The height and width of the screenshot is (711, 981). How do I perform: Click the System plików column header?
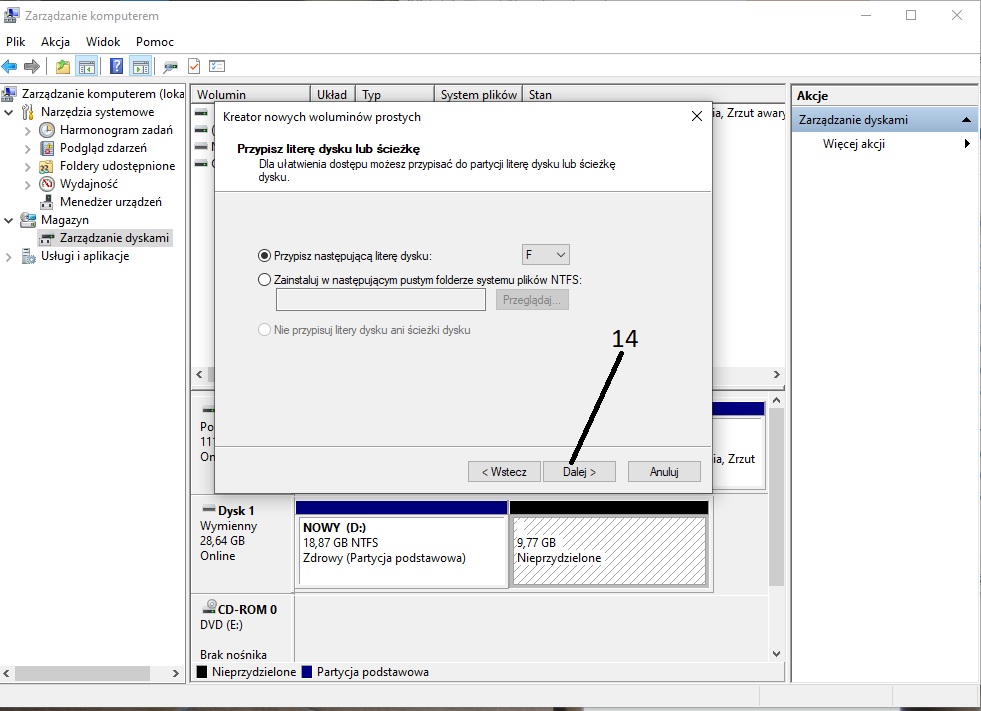tap(478, 95)
